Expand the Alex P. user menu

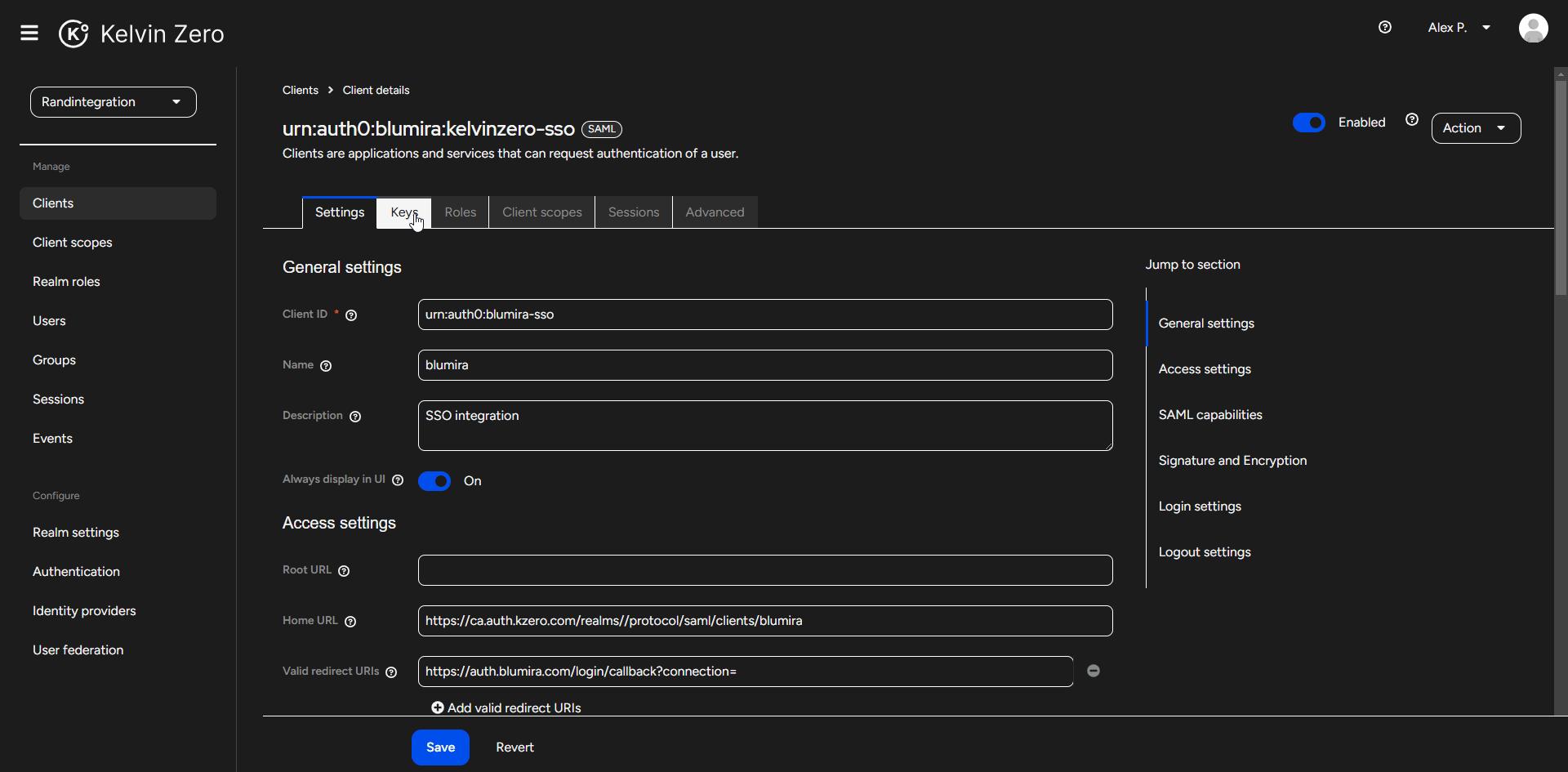1459,28
